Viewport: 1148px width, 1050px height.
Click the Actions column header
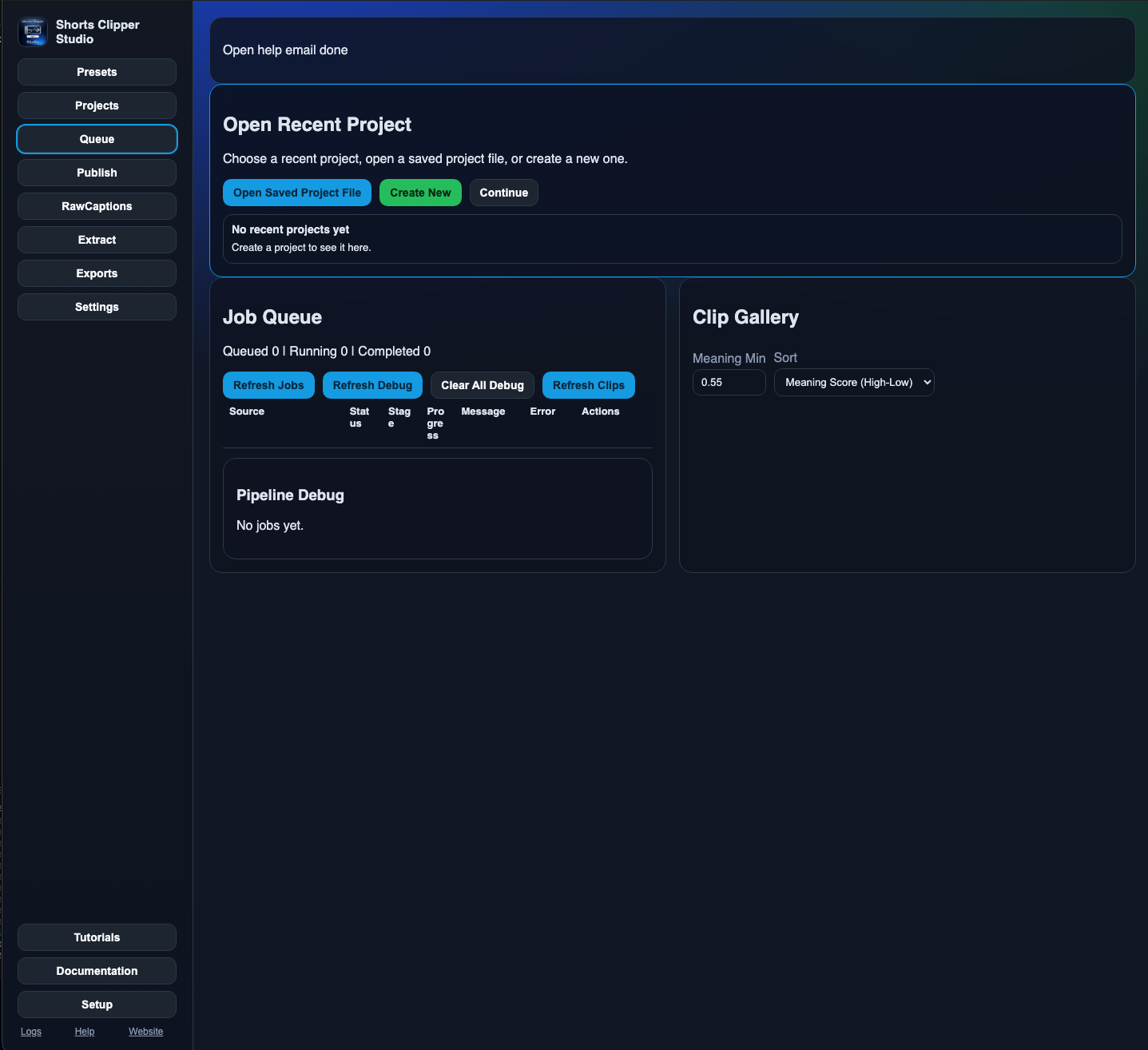click(600, 412)
